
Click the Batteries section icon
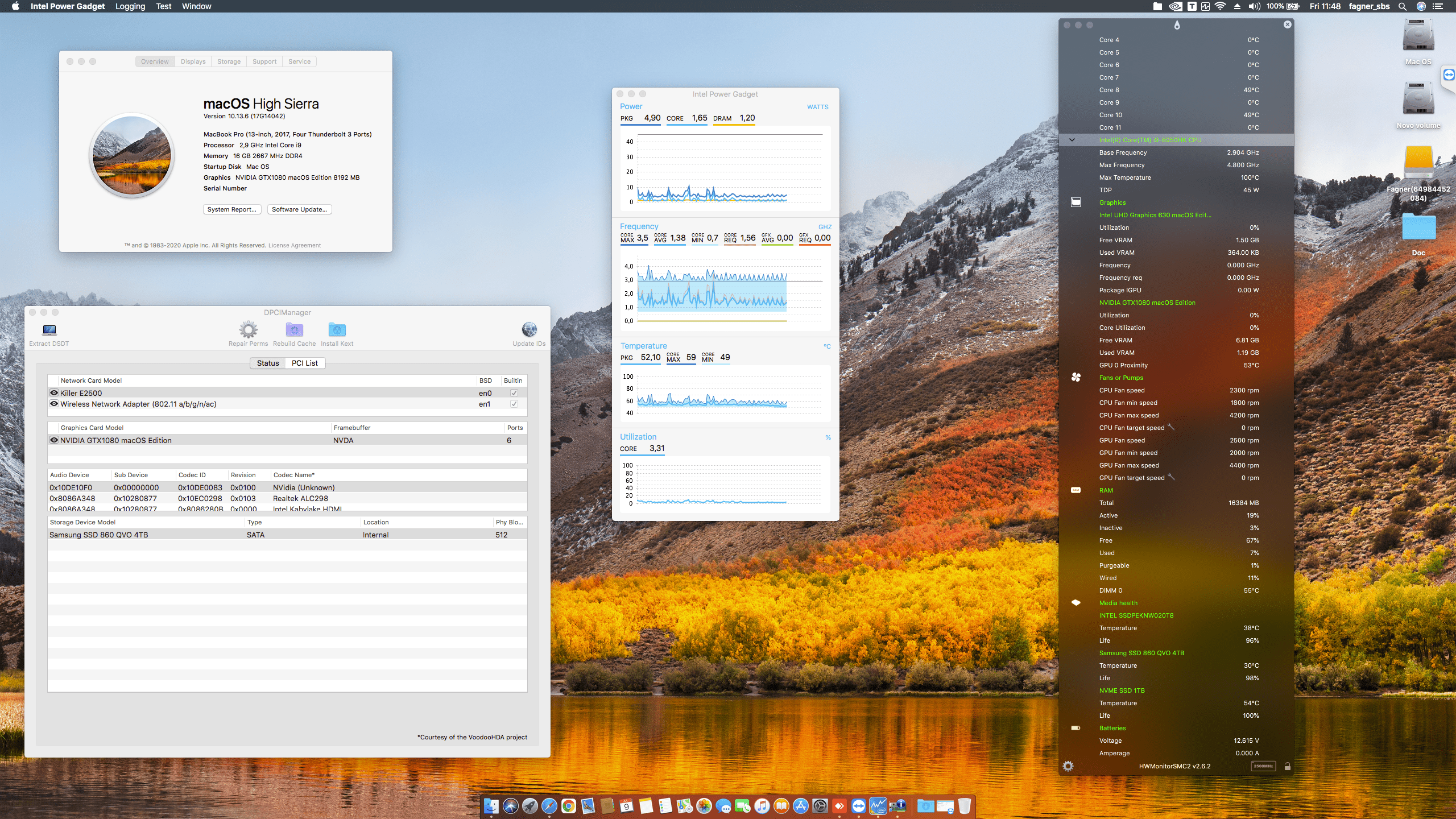(1076, 727)
